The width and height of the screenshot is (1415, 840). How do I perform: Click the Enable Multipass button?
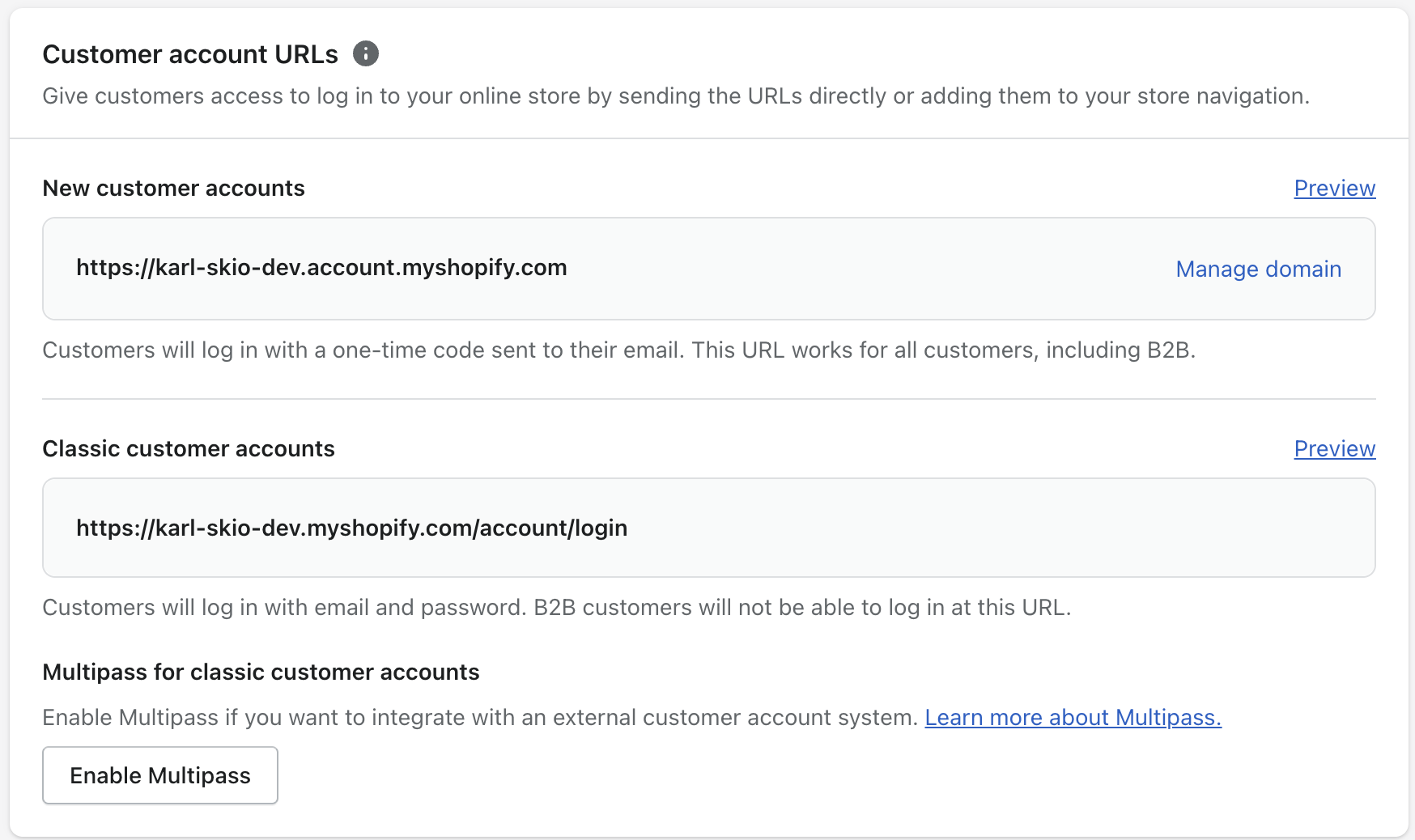coord(160,775)
